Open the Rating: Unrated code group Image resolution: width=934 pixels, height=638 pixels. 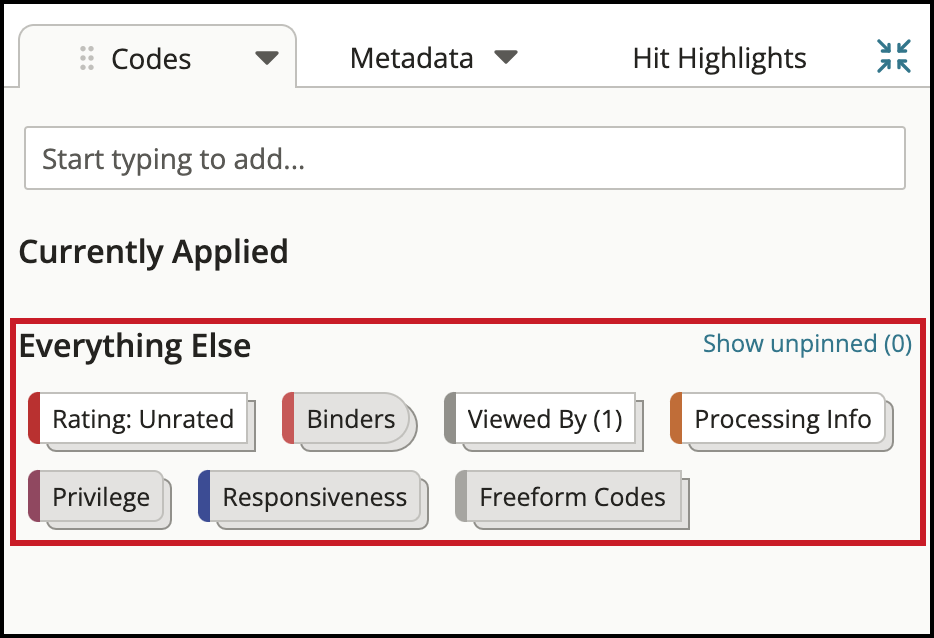point(143,419)
